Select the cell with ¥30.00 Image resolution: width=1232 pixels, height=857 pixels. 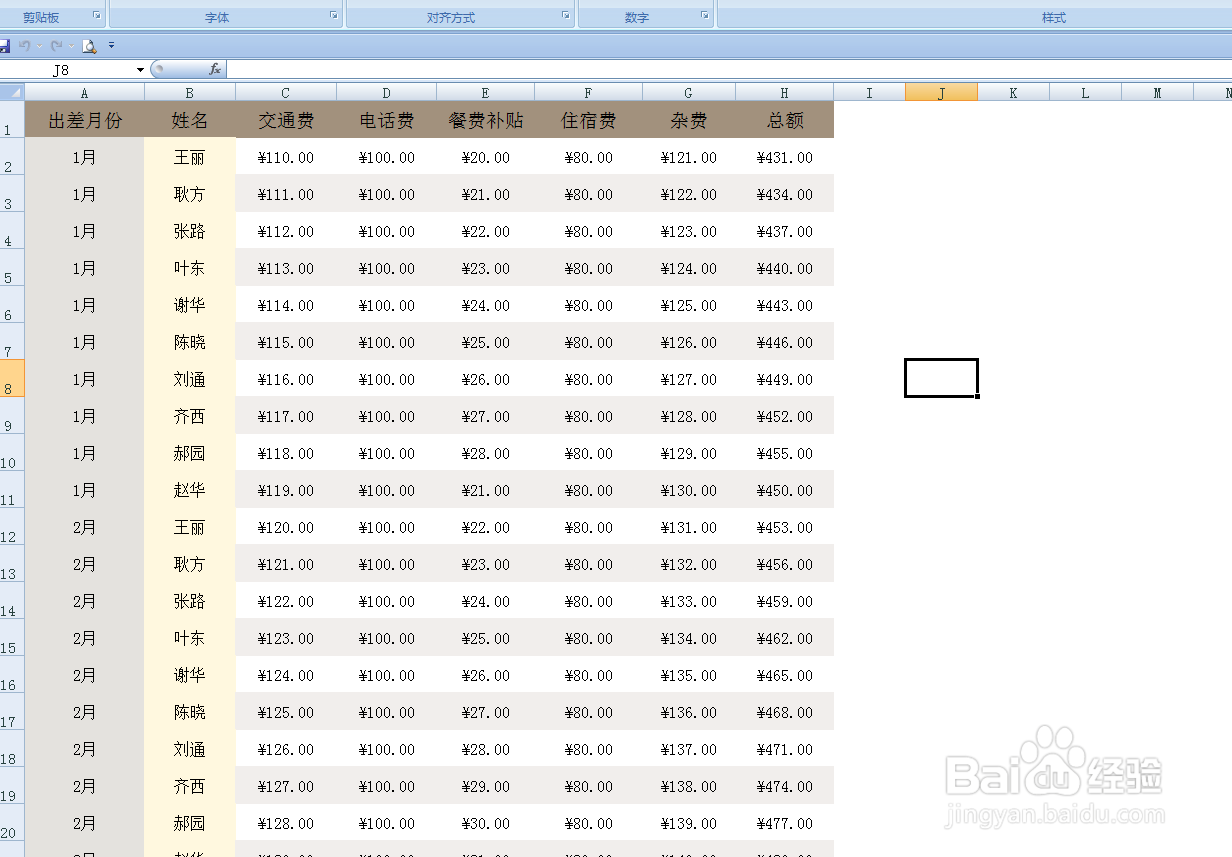coord(486,823)
